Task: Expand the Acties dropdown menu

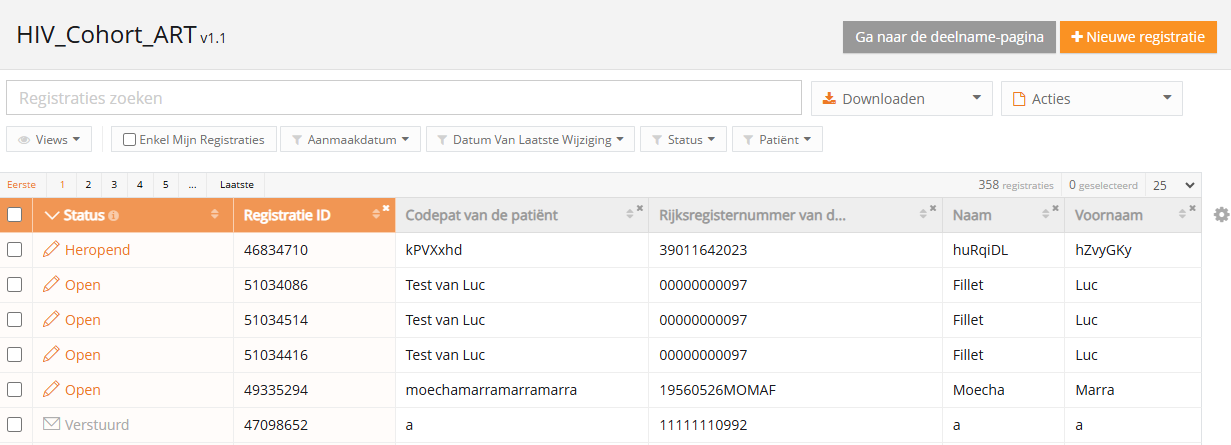Action: click(1091, 99)
